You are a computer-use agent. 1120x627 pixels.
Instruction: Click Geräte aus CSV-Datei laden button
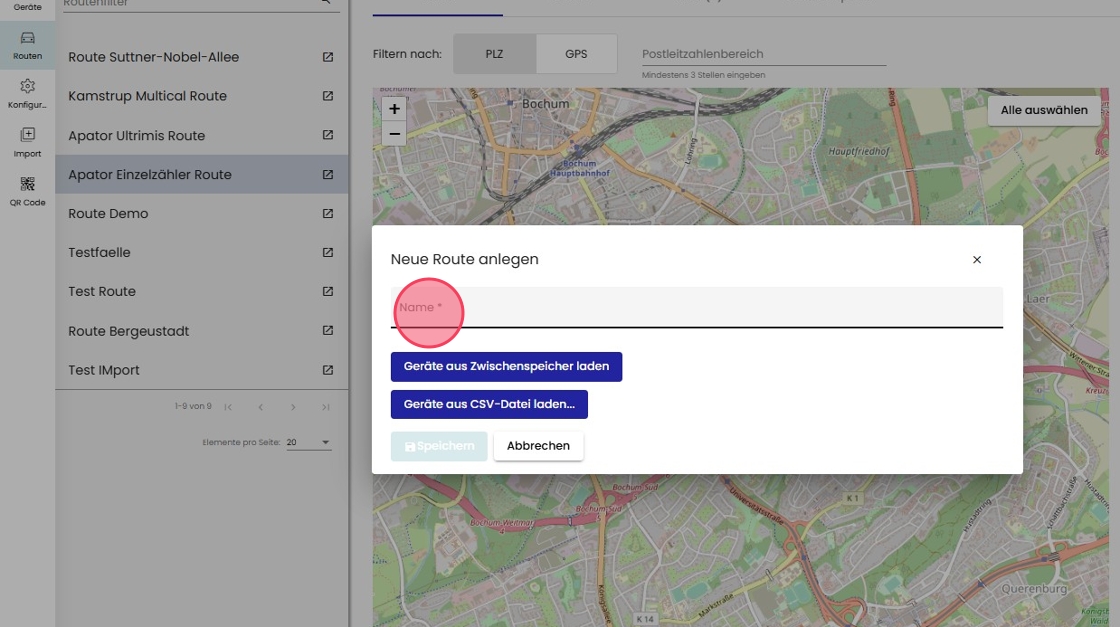489,405
